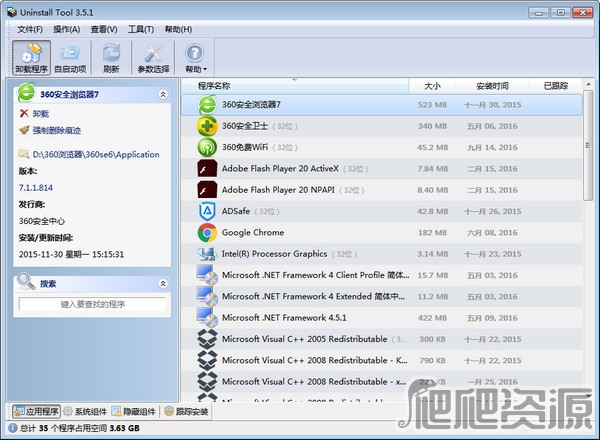Select Adobe Flash Player 20 ActiveX icon
This screenshot has height=440, width=600.
click(x=207, y=169)
